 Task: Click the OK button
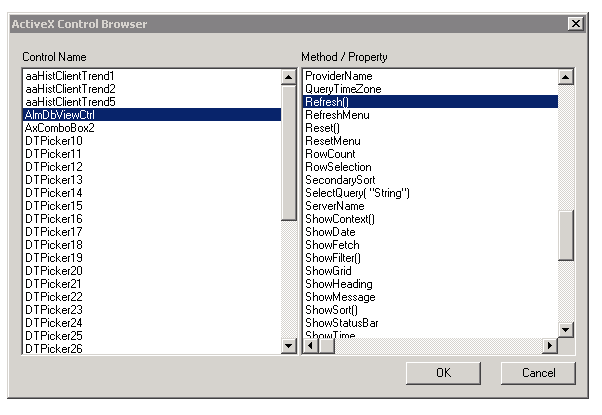tap(443, 373)
